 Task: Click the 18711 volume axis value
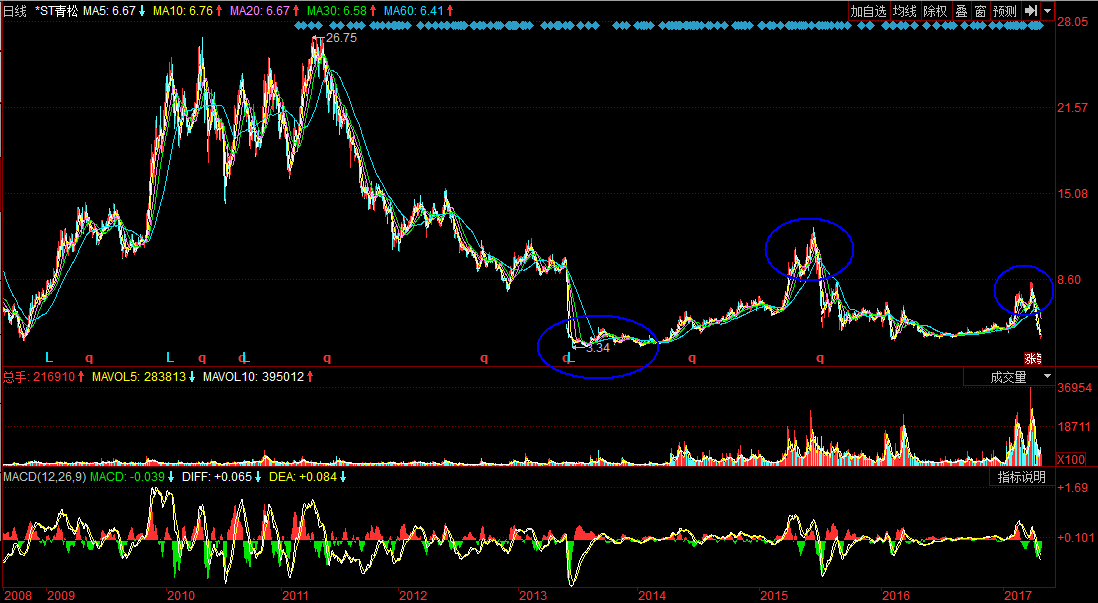pyautogui.click(x=1074, y=427)
